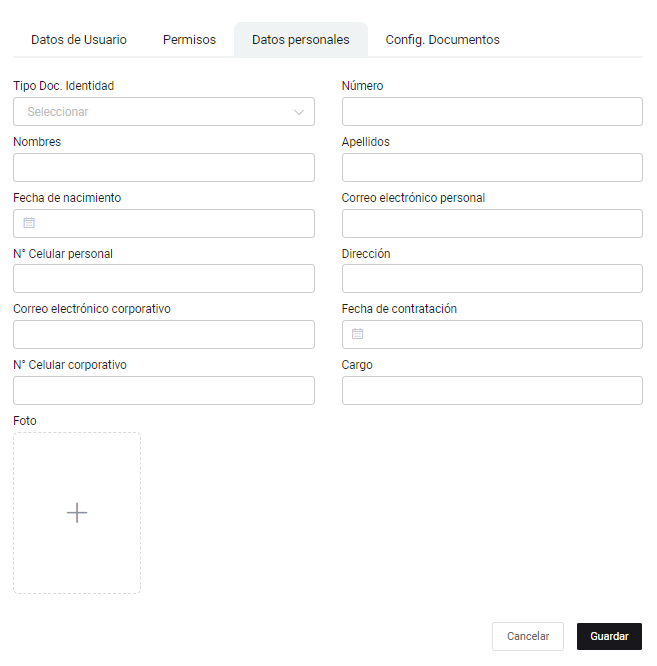Click the Correo electrónico corporativo field
Viewport: 657px width, 666px height.
coord(164,335)
